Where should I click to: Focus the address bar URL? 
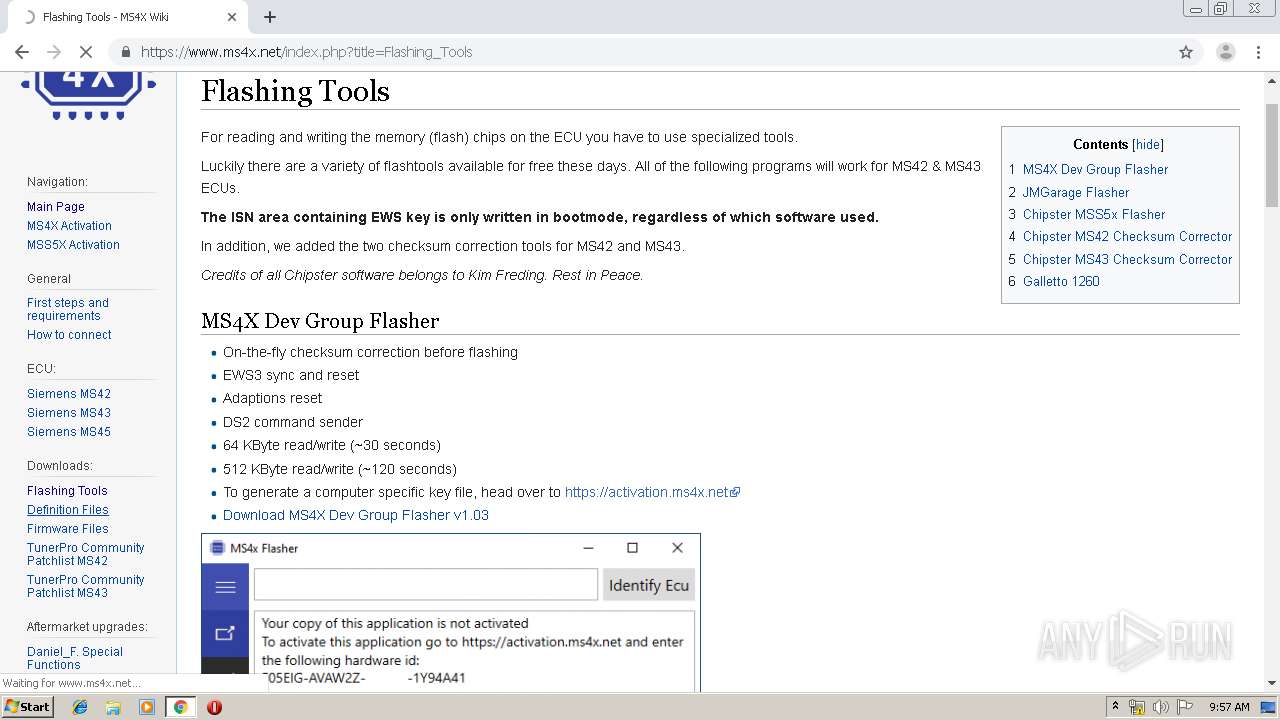coord(306,52)
